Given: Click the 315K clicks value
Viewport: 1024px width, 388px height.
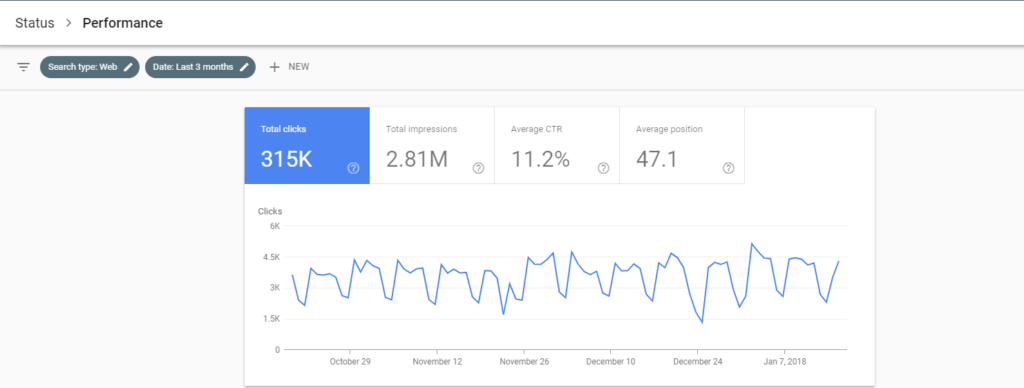Looking at the screenshot, I should pos(287,159).
